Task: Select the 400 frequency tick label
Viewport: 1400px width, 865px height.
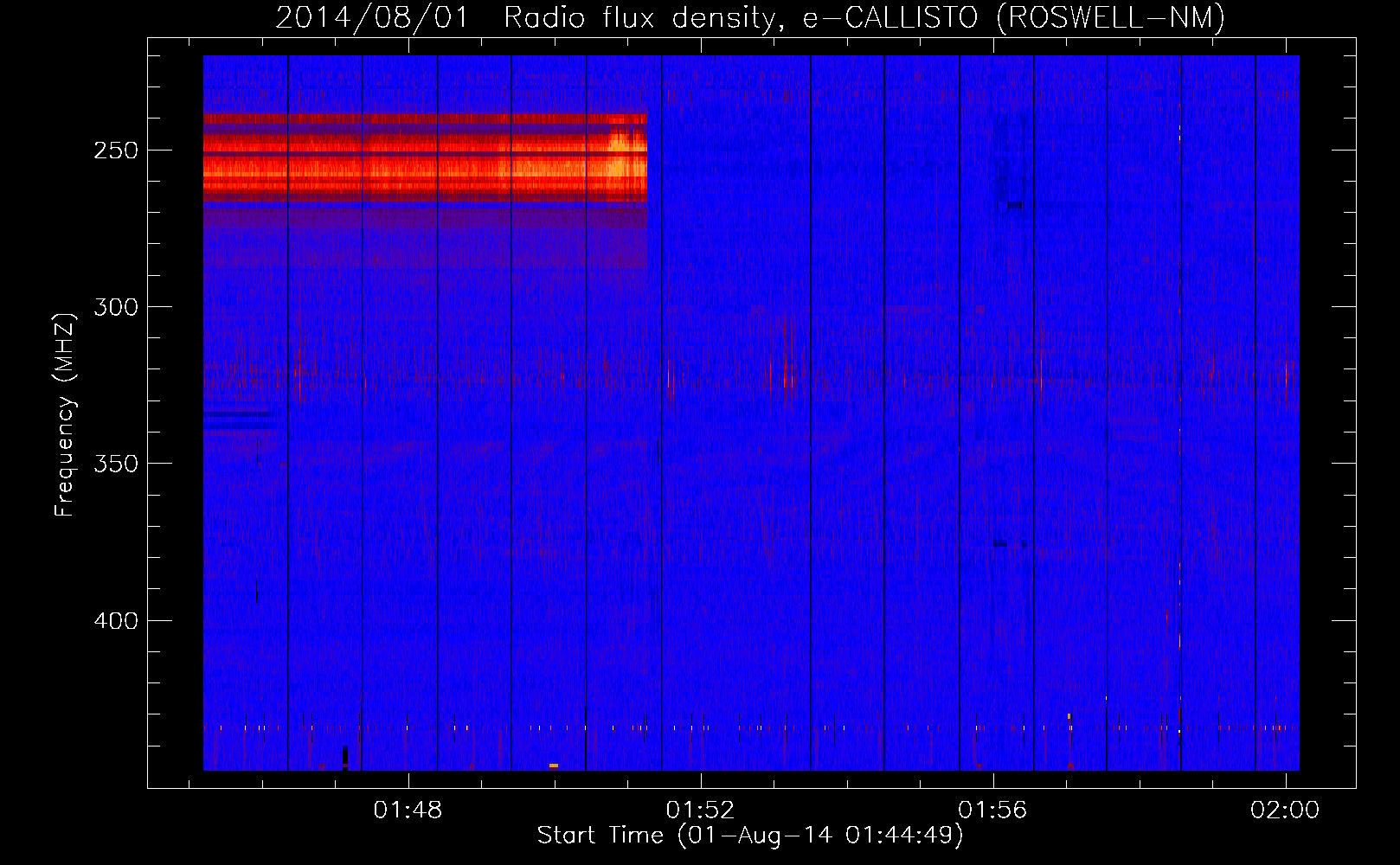Action: point(116,621)
